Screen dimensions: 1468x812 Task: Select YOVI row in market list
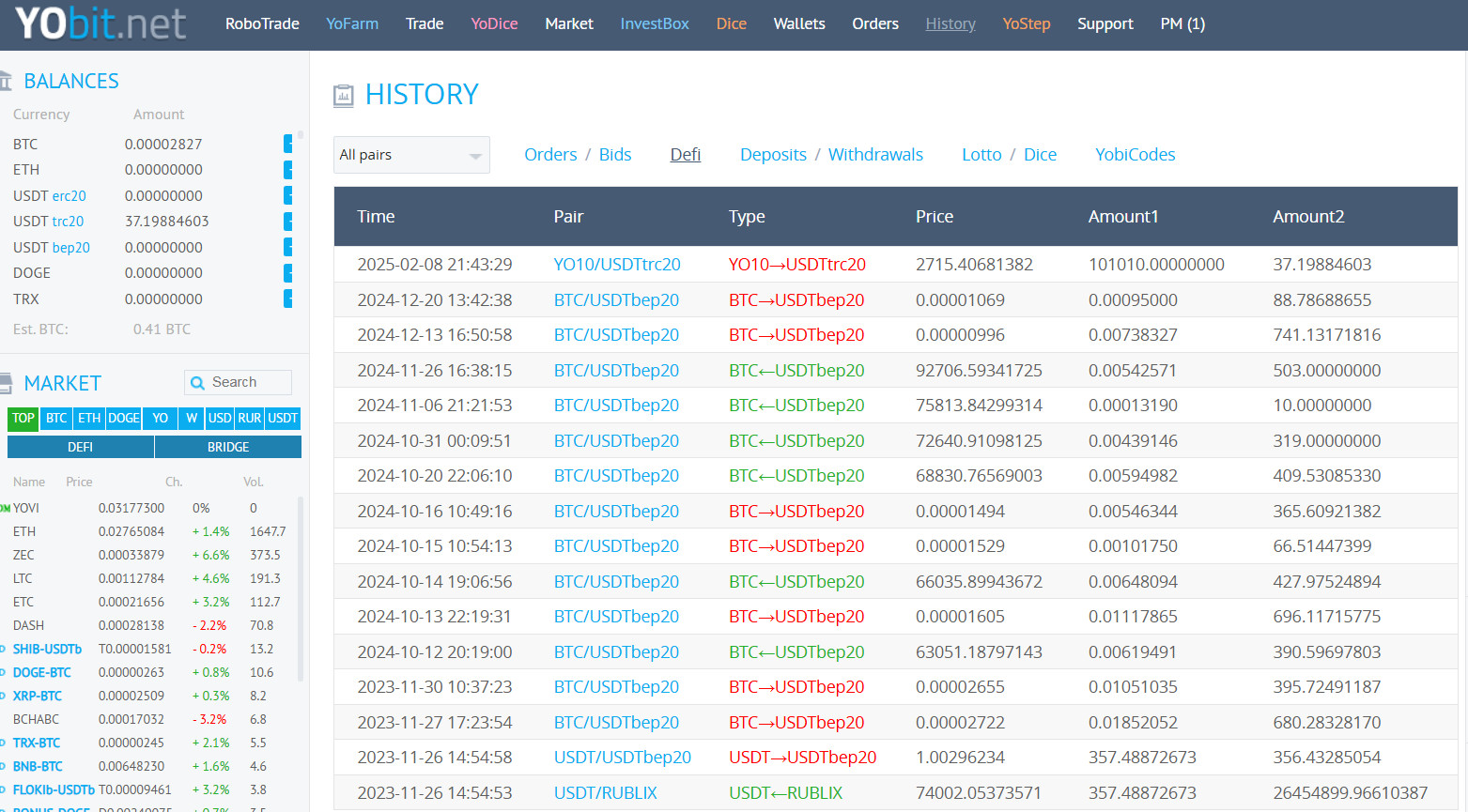coord(150,509)
